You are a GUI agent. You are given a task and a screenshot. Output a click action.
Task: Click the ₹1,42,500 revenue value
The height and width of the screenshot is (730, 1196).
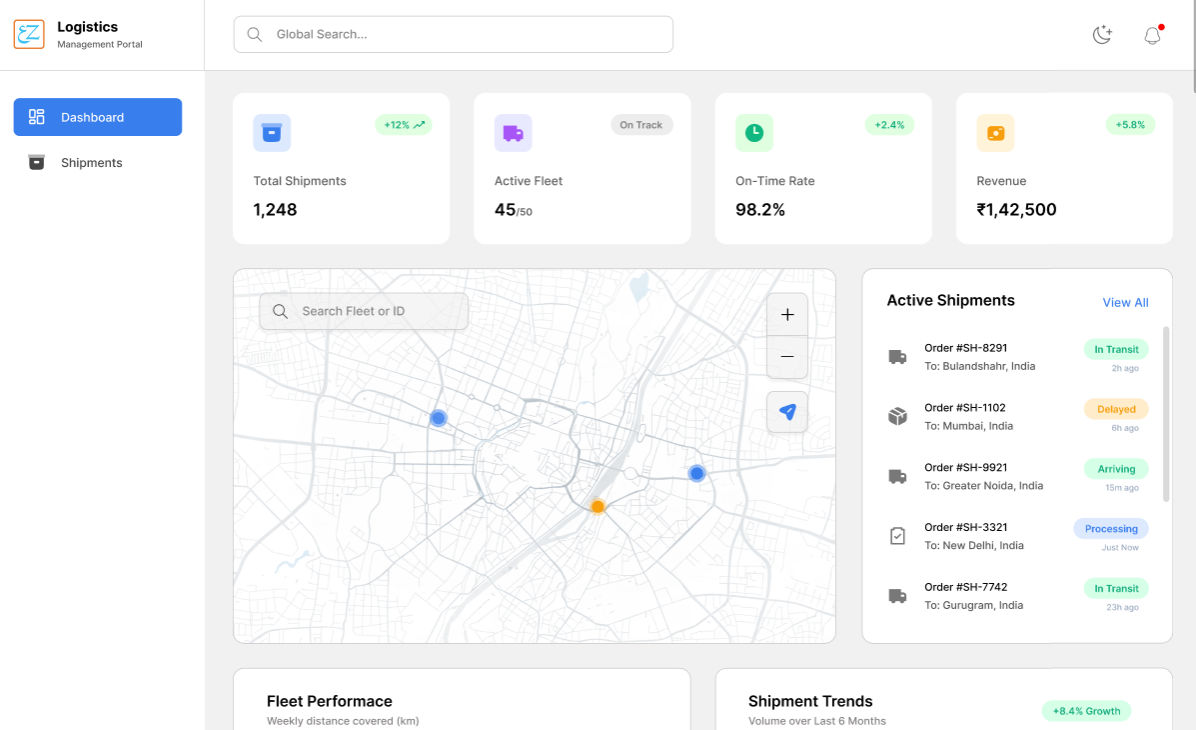tap(1017, 210)
